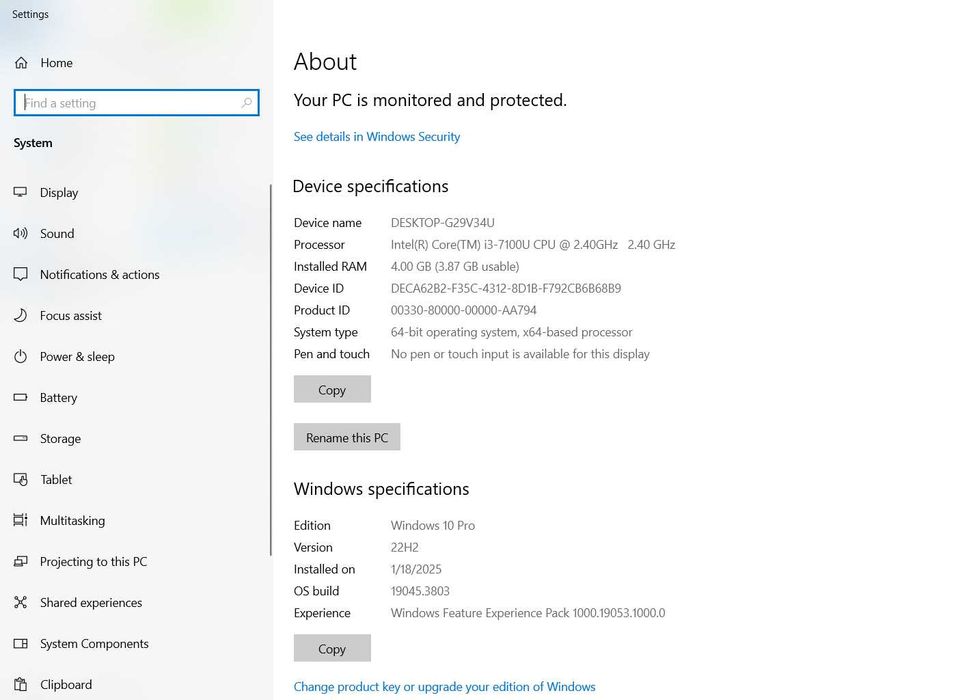Click device name DESKTOP-G29V34U

(442, 222)
